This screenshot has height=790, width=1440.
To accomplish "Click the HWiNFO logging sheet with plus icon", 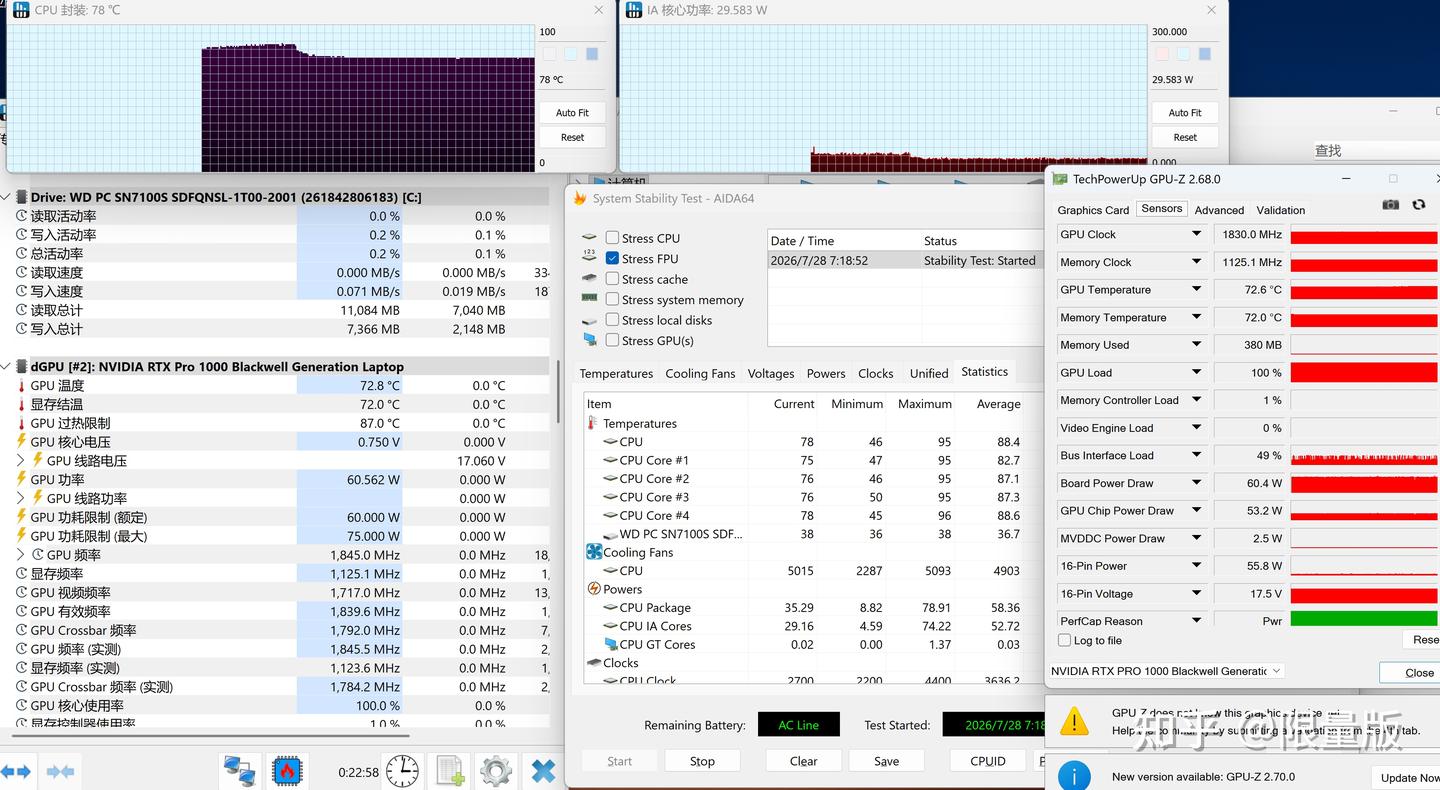I will click(x=450, y=771).
